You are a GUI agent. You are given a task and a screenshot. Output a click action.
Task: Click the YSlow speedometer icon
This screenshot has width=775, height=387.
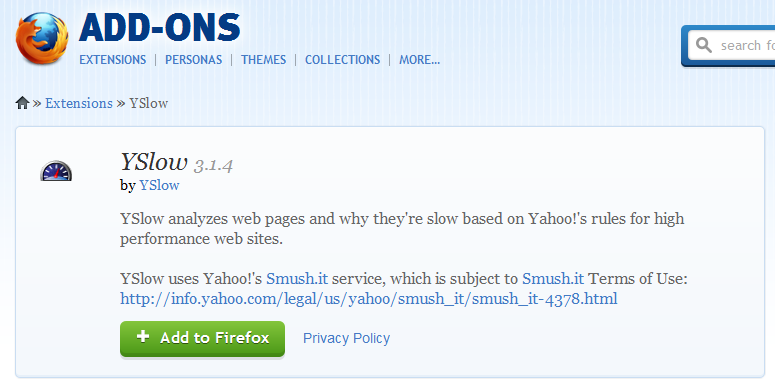(56, 171)
